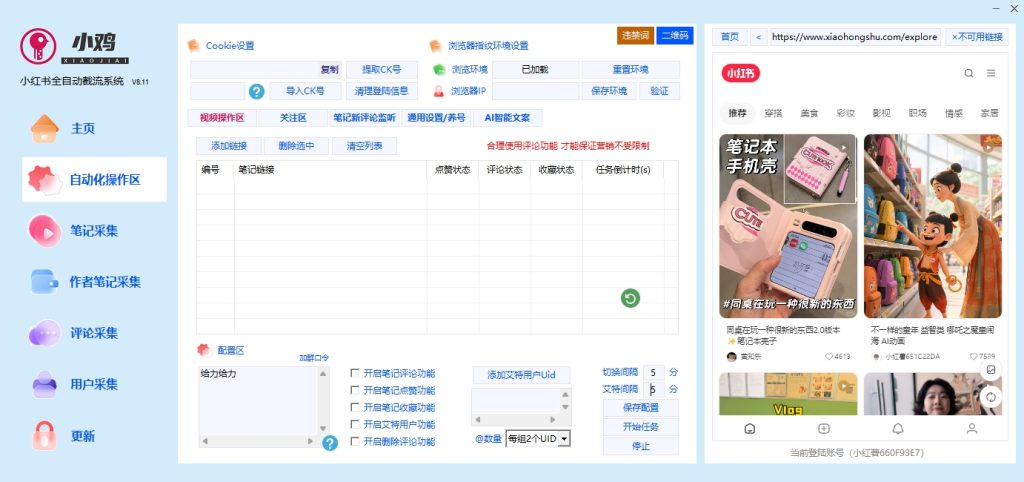This screenshot has width=1024, height=482.
Task: Click the 切换间隔 minutes input field
Action: point(654,372)
